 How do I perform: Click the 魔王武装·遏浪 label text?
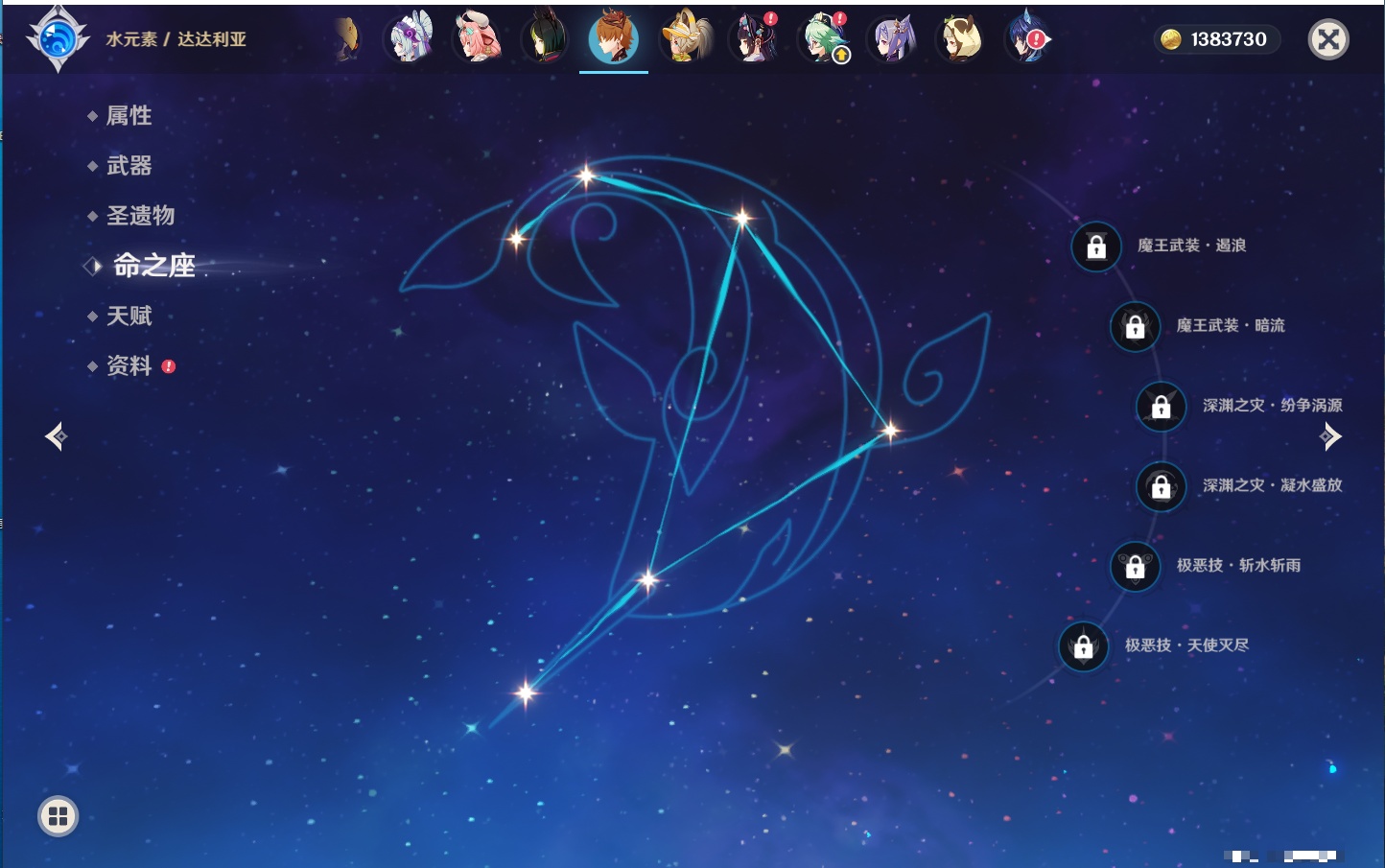[x=1192, y=246]
